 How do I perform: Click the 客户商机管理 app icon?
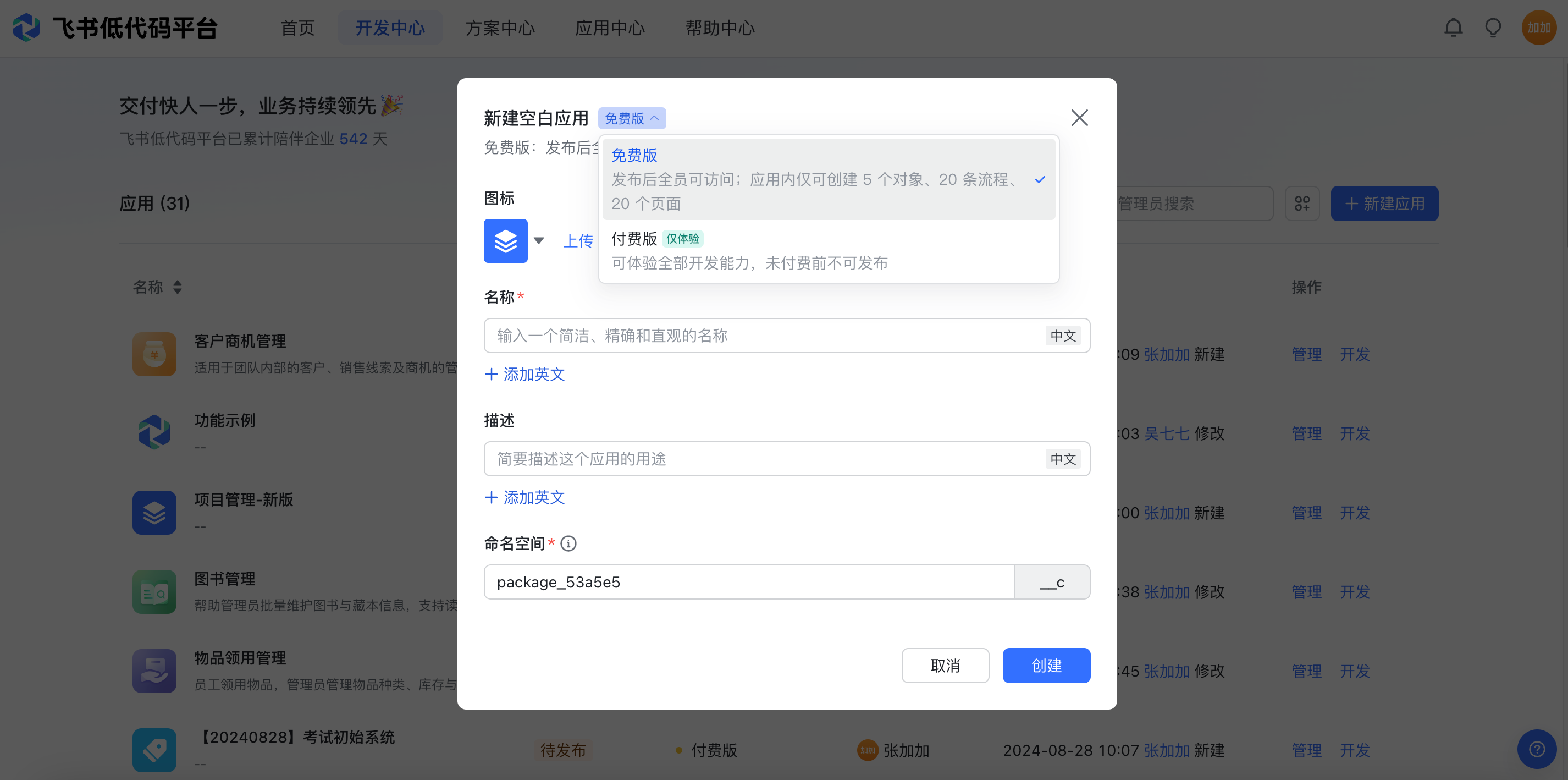(x=154, y=354)
